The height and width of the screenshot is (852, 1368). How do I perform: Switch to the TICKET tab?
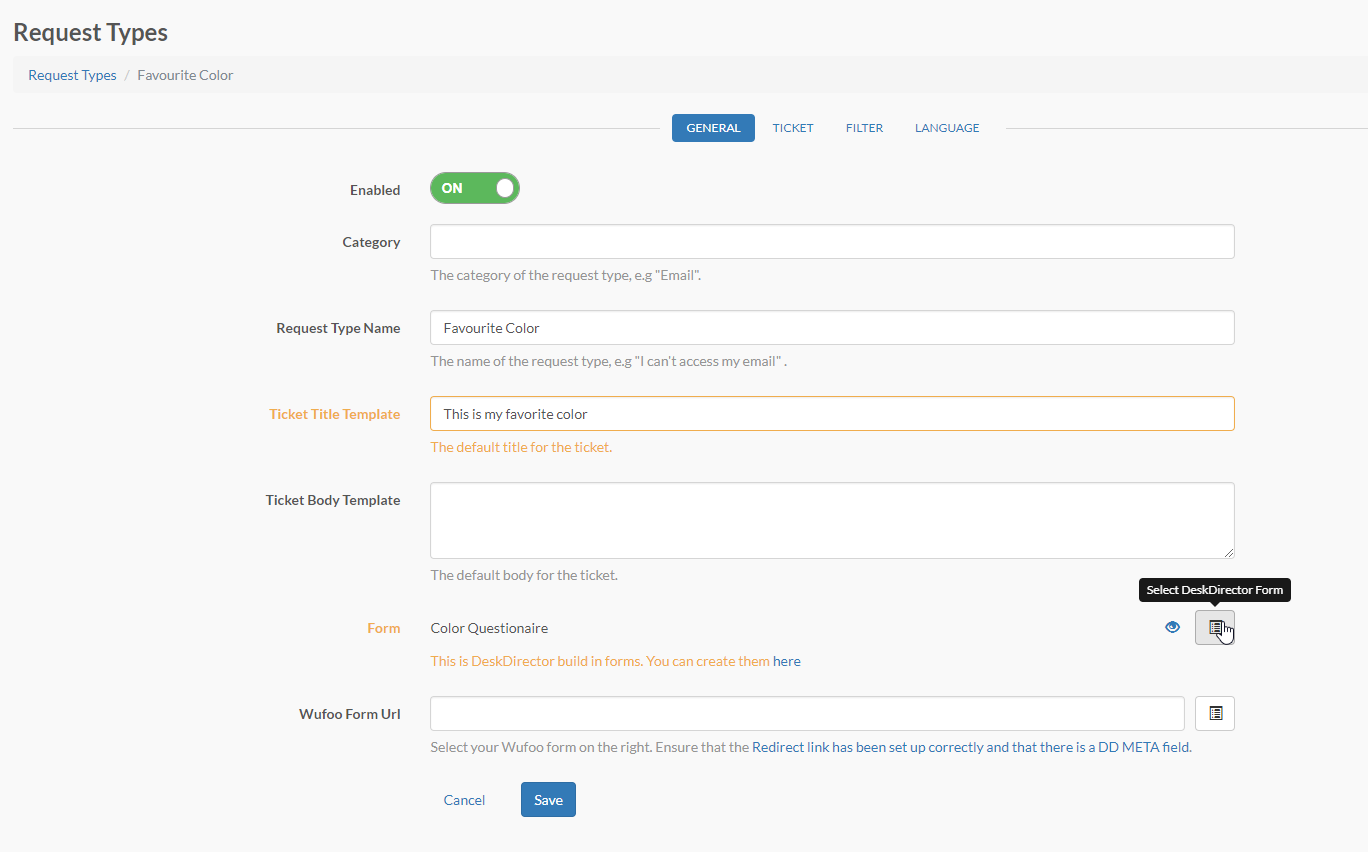pyautogui.click(x=793, y=128)
